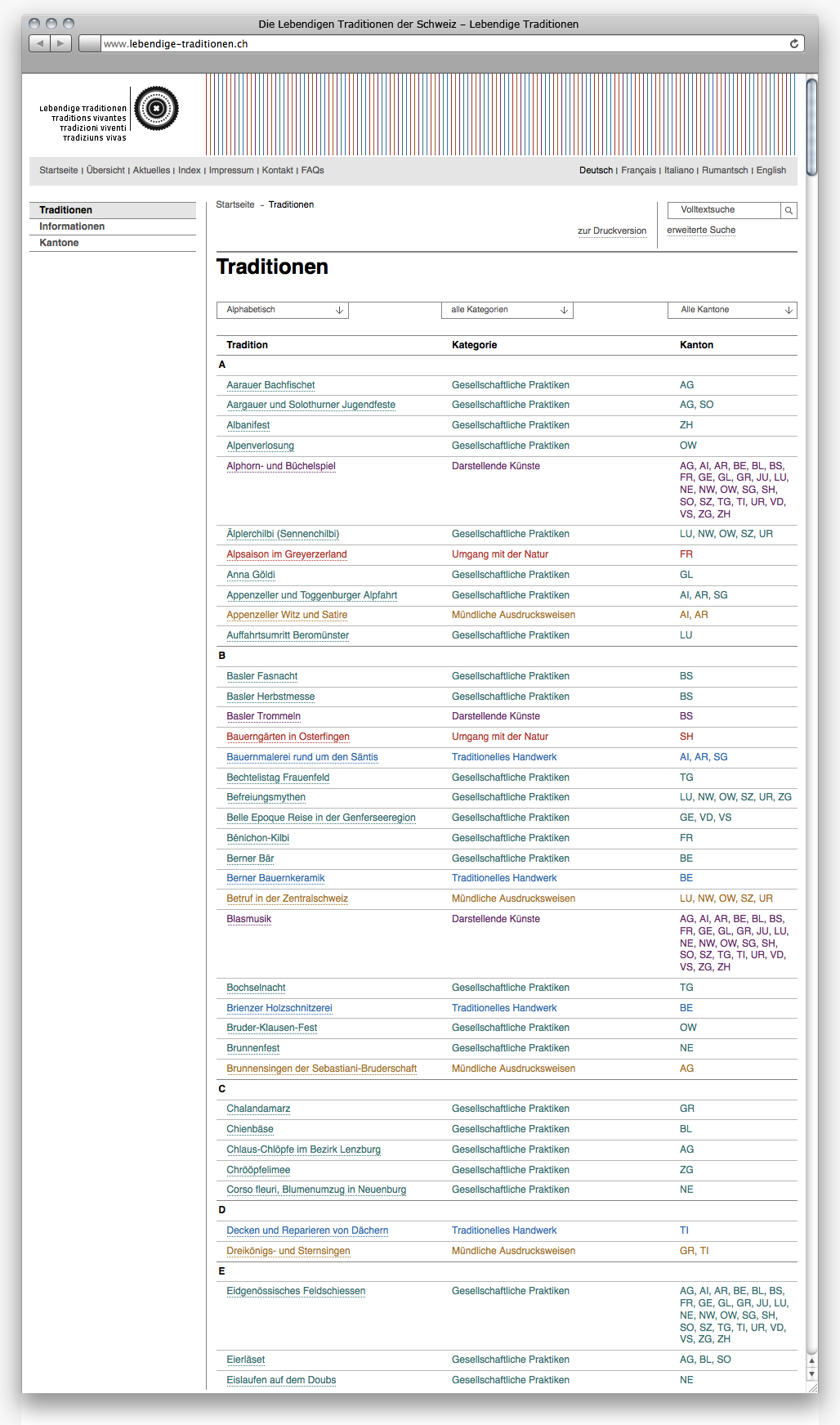
Task: Open Eidgenössisches Feldschiessen link
Action: tap(296, 1291)
